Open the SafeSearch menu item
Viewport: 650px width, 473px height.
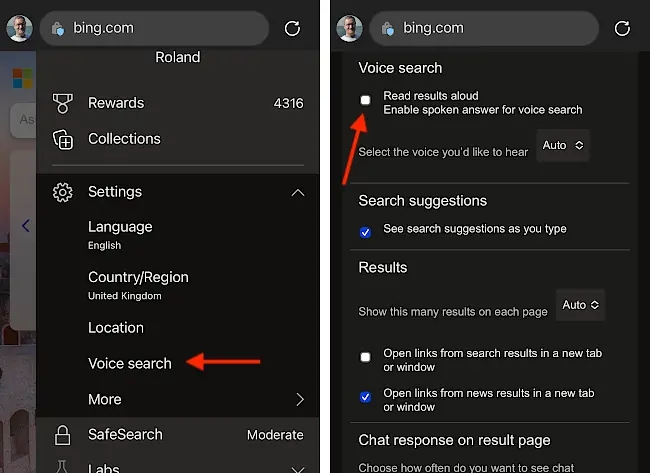178,435
